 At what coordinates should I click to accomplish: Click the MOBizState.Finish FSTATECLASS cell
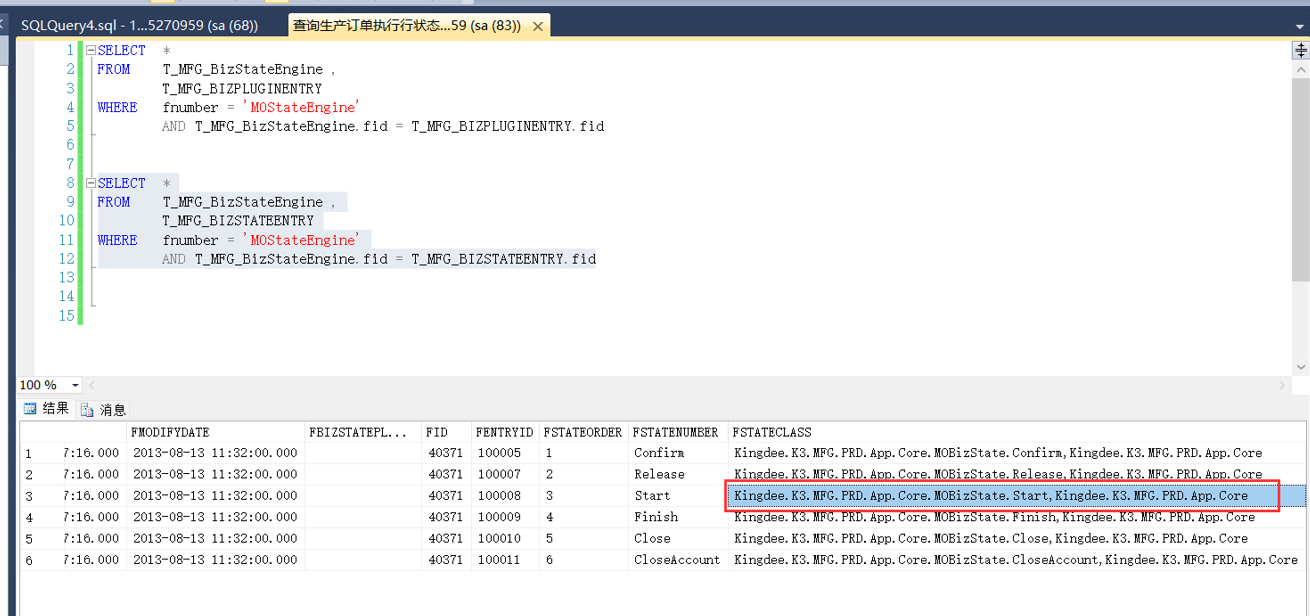pyautogui.click(x=1015, y=517)
